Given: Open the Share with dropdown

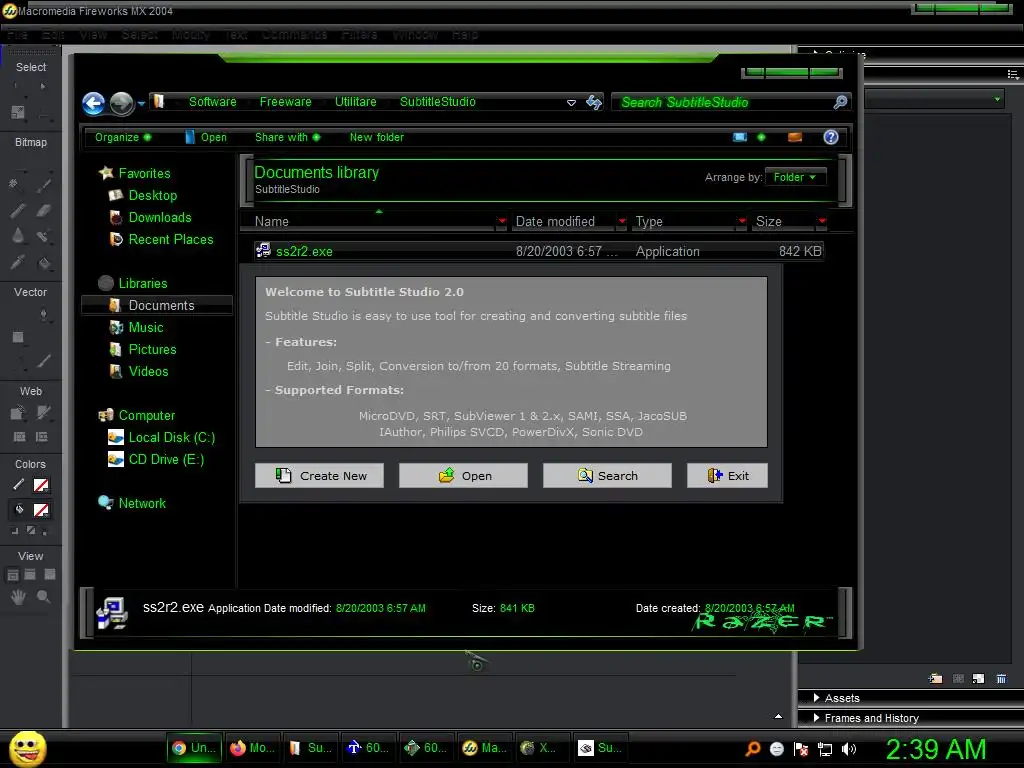Looking at the screenshot, I should point(287,137).
